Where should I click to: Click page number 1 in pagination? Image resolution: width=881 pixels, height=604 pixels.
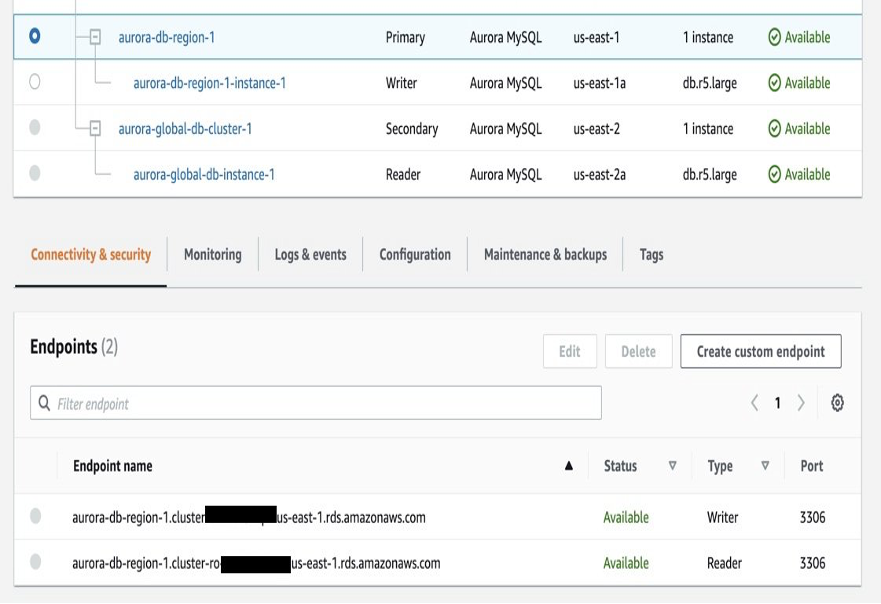(x=778, y=403)
